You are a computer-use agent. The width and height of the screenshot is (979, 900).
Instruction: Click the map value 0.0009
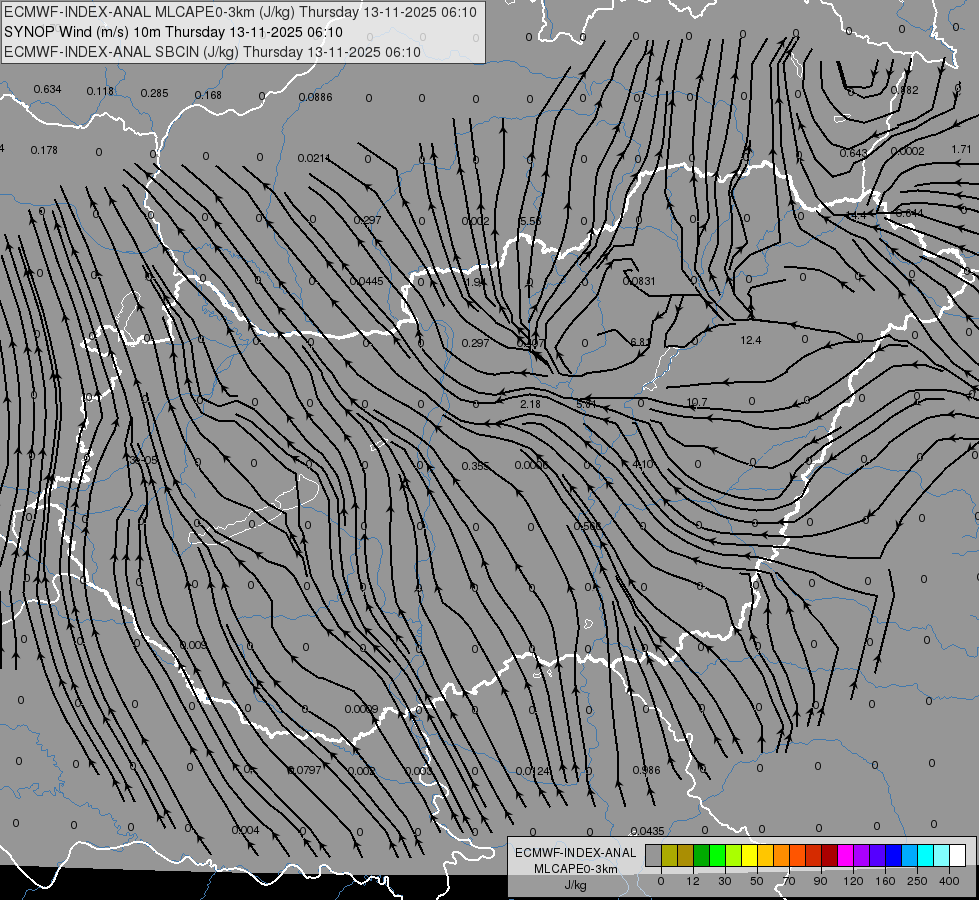point(362,709)
